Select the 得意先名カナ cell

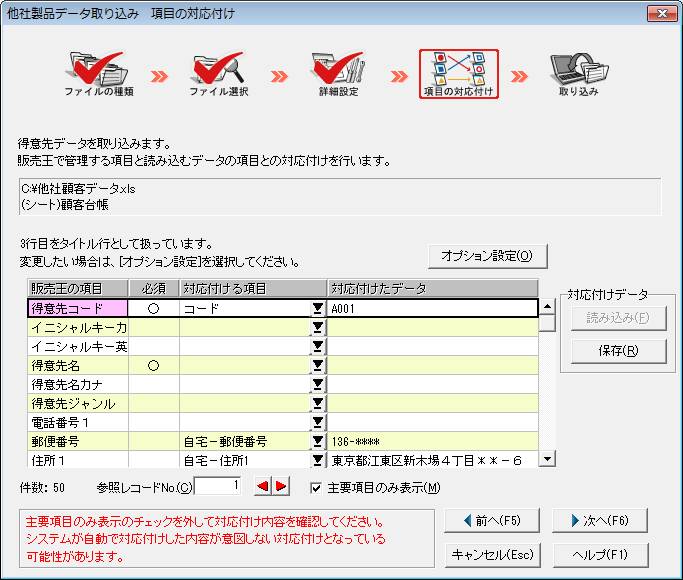click(x=78, y=384)
